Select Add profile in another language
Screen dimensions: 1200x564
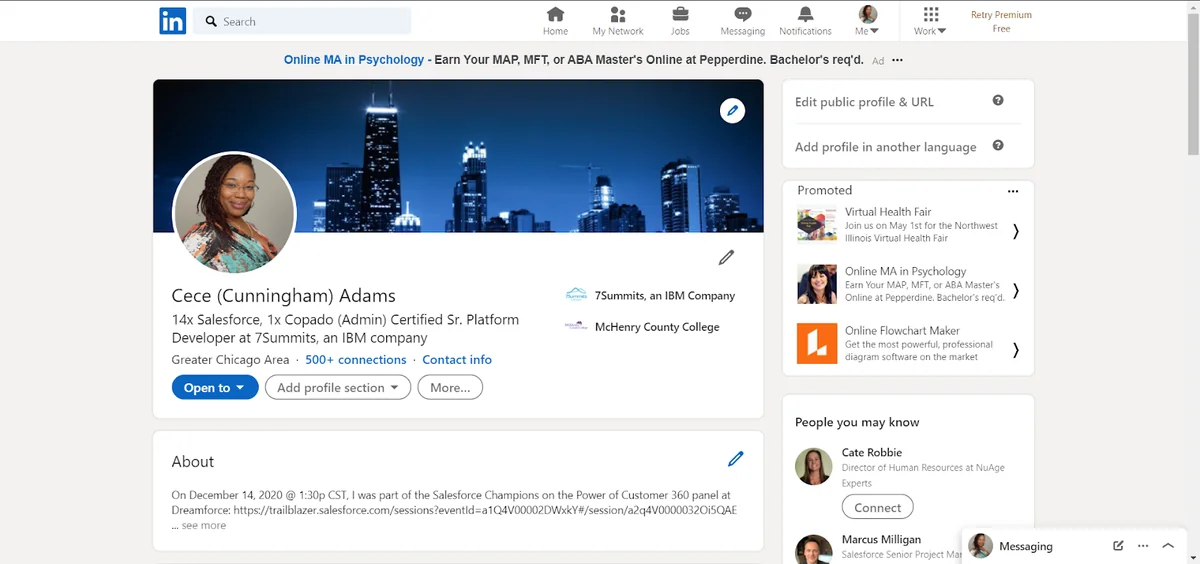(x=885, y=147)
